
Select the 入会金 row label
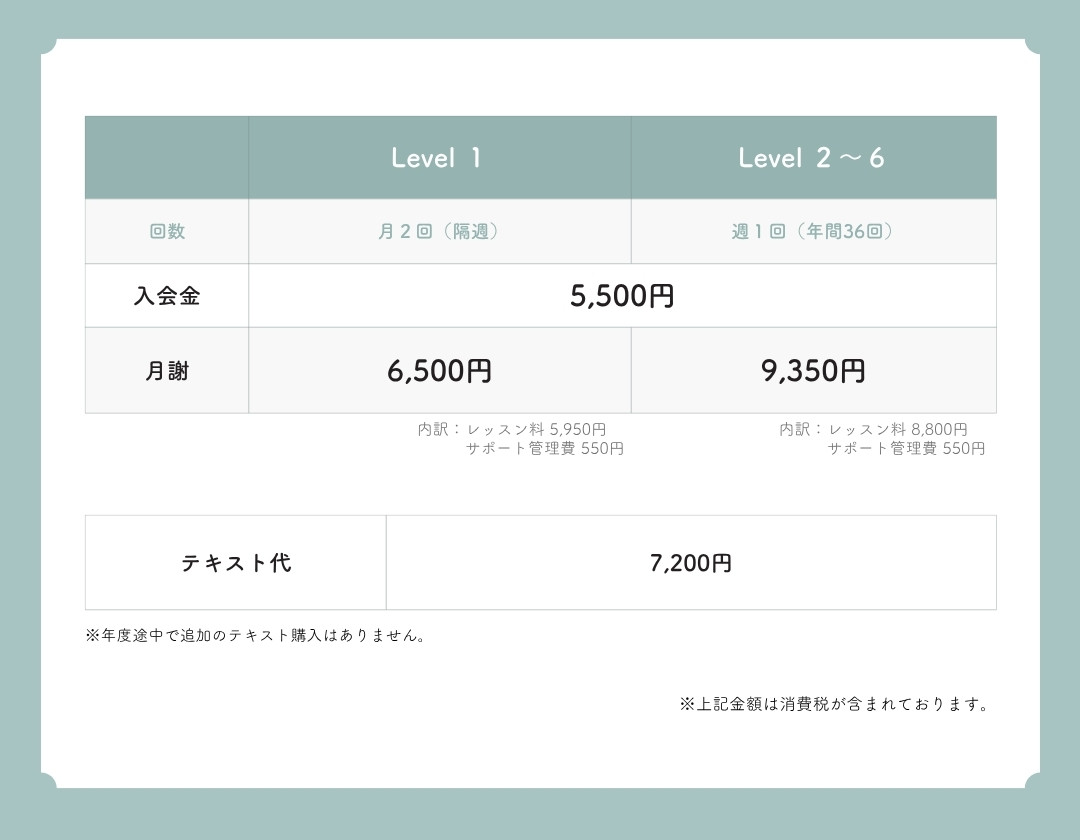coord(167,296)
